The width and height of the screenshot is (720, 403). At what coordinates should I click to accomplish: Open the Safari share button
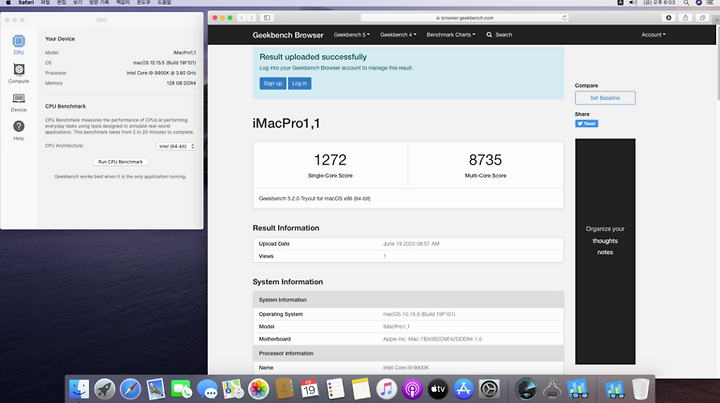pyautogui.click(x=685, y=17)
